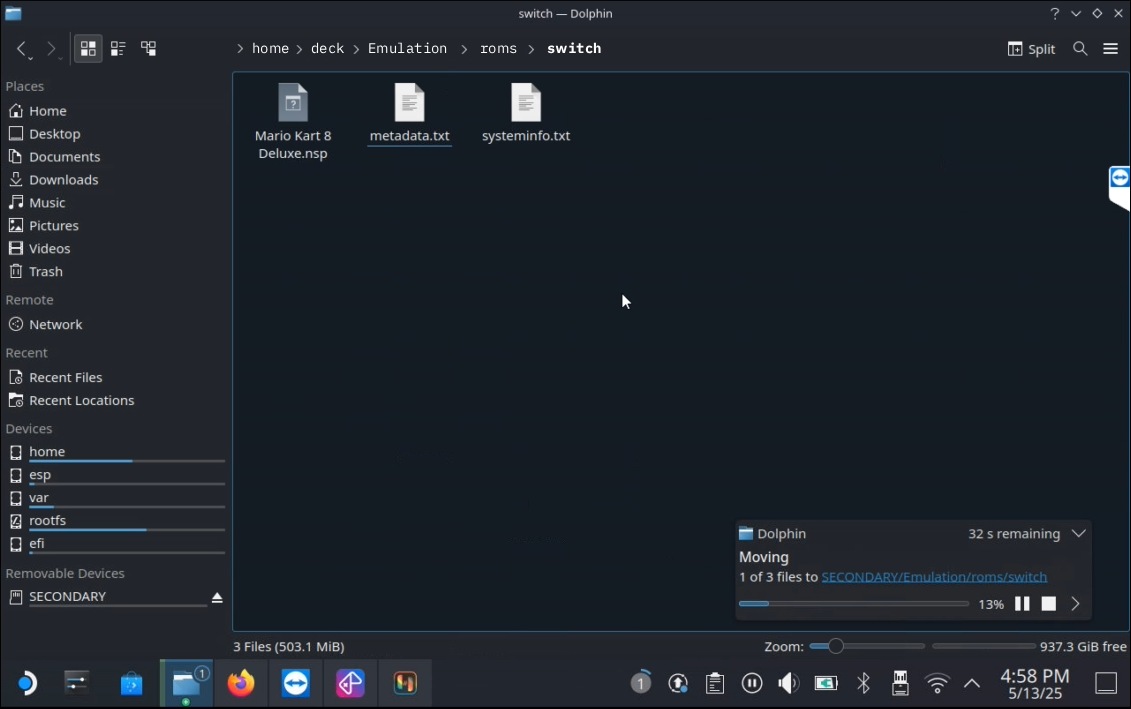Open the search tool
Screen dimensions: 1131x709
[1080, 48]
